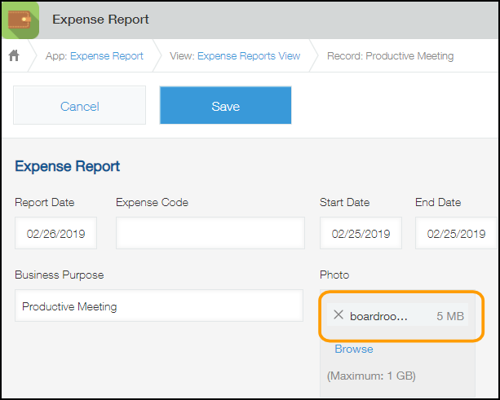This screenshot has width=500, height=400.
Task: Click the boardroo... file name
Action: pyautogui.click(x=379, y=316)
